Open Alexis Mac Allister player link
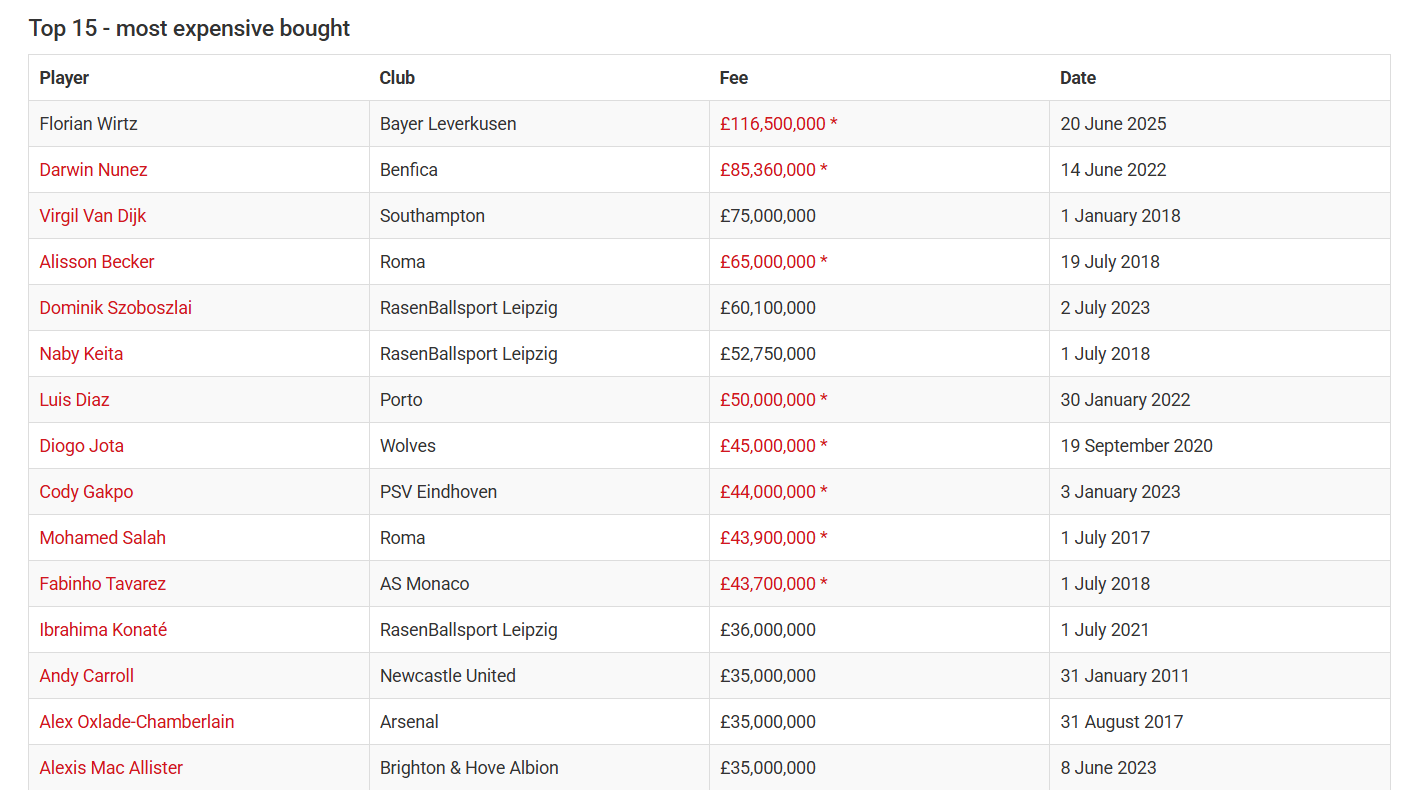 (x=111, y=768)
